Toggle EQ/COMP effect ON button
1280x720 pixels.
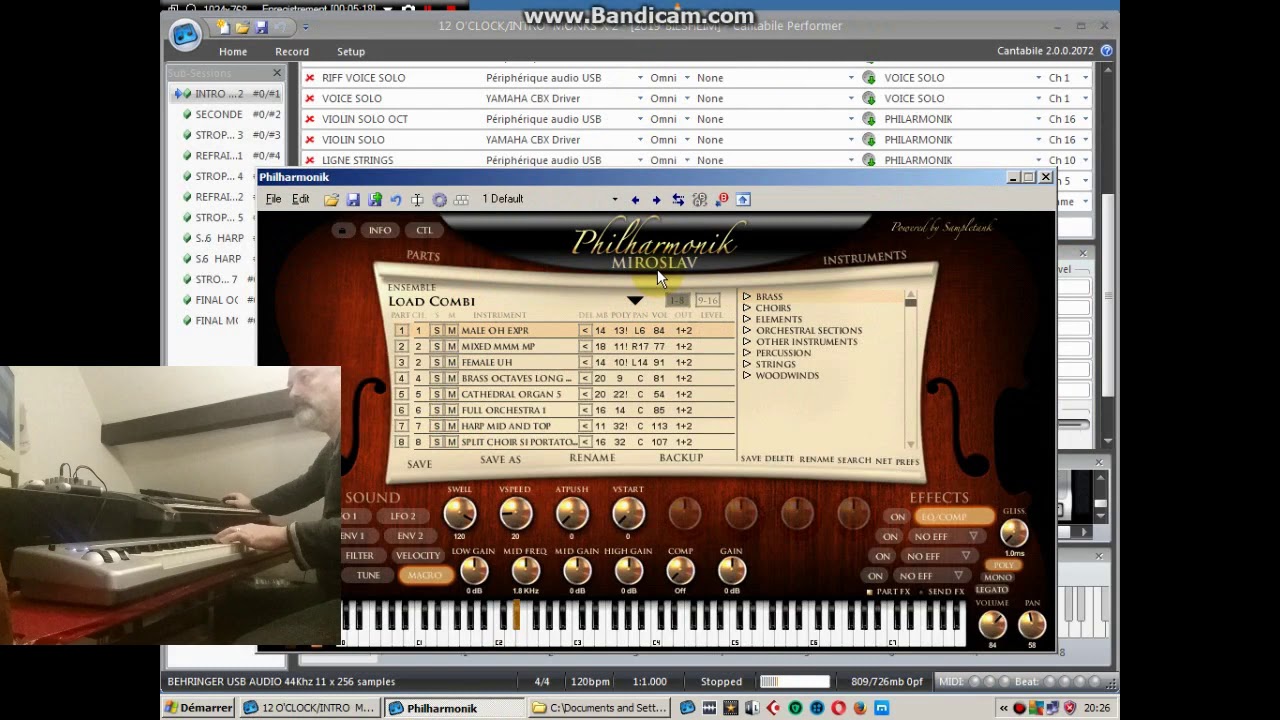click(x=898, y=517)
